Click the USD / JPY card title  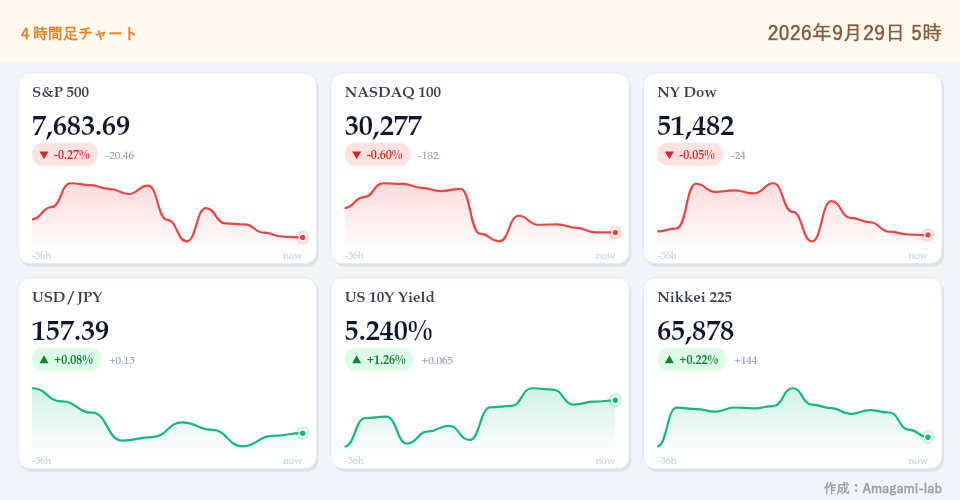tap(67, 297)
